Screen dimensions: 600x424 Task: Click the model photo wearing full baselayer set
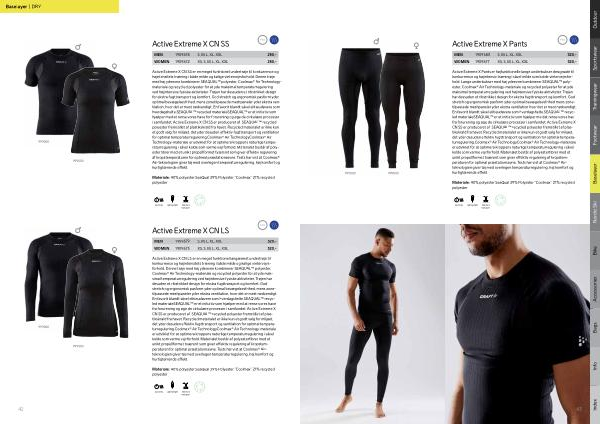click(372, 324)
